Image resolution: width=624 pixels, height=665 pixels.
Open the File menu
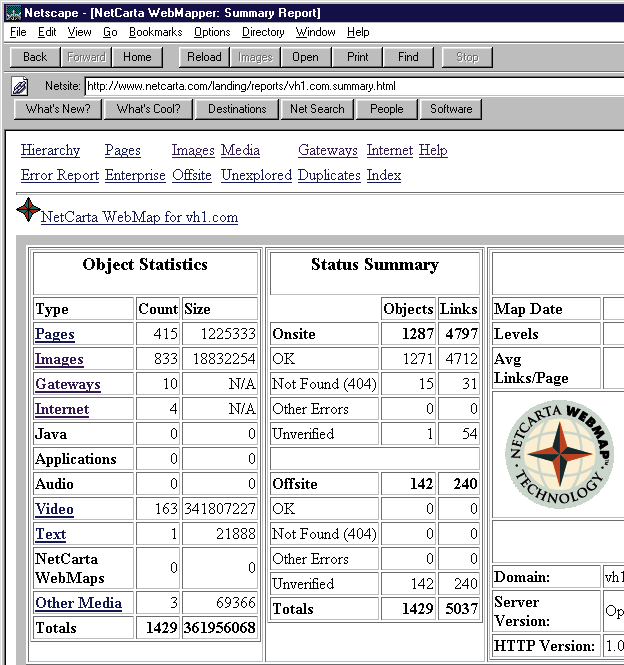(18, 32)
